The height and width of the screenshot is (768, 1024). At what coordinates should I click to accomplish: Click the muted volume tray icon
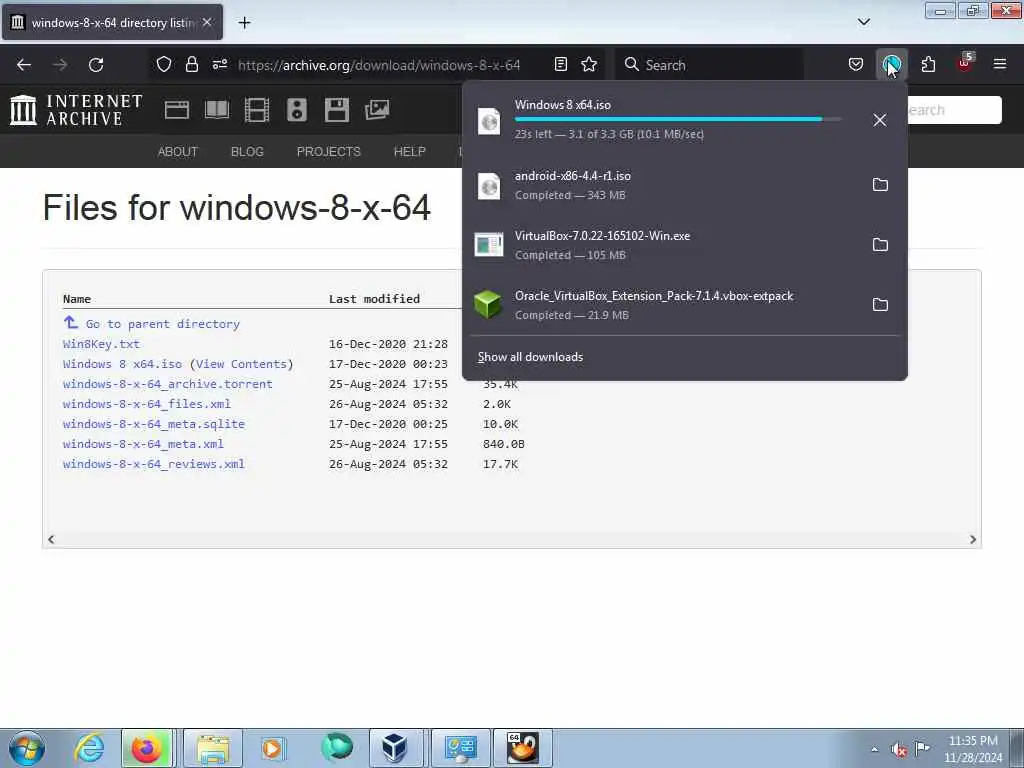coord(899,749)
